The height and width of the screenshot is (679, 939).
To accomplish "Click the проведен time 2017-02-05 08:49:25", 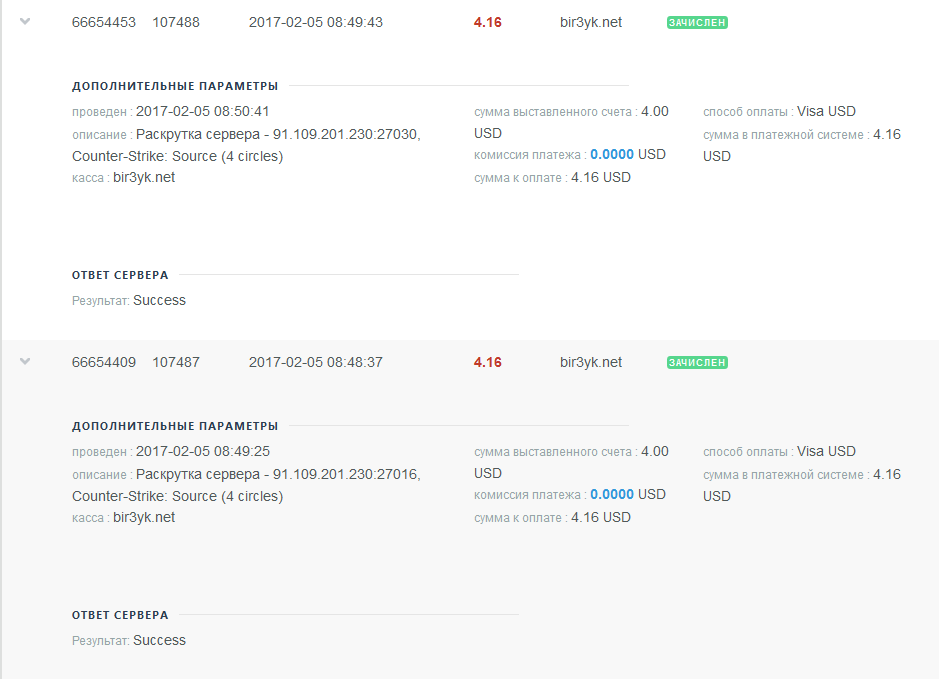I will tap(203, 452).
